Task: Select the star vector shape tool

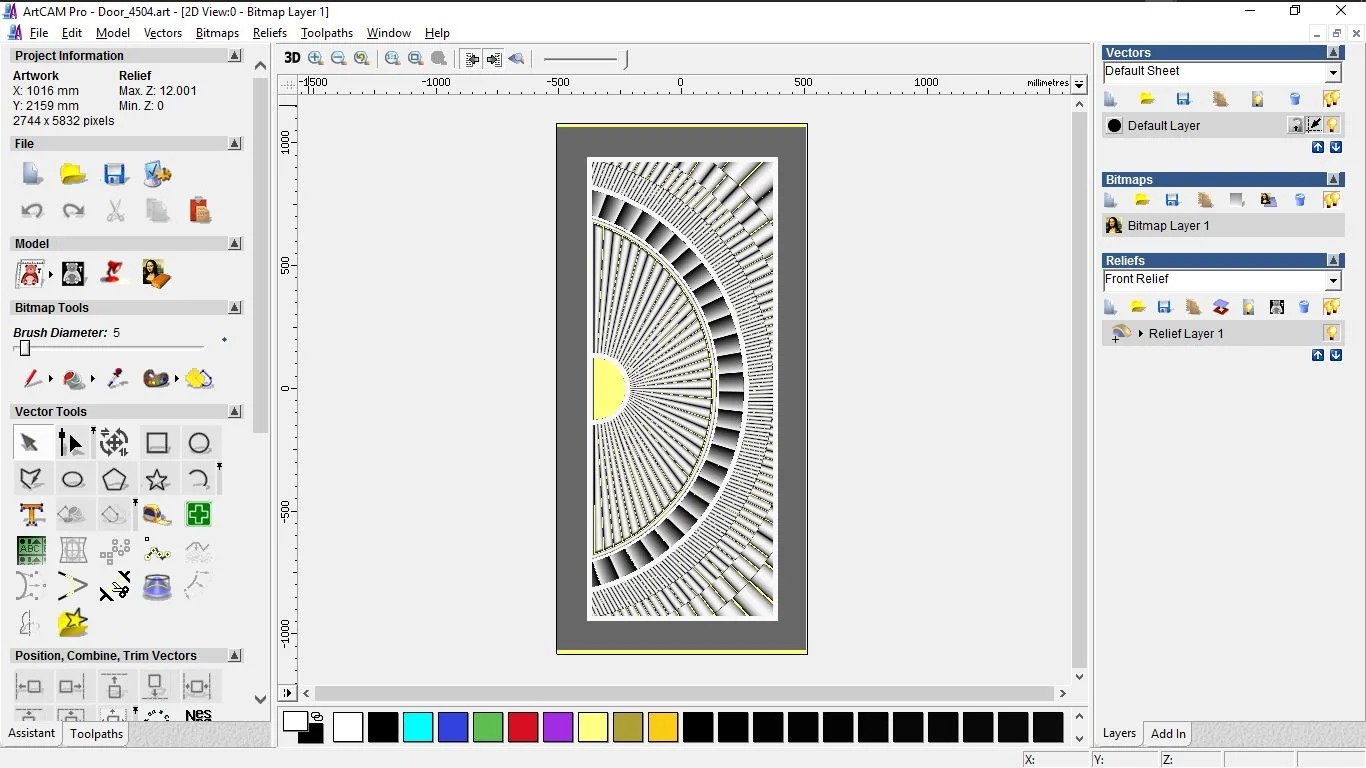Action: tap(157, 480)
